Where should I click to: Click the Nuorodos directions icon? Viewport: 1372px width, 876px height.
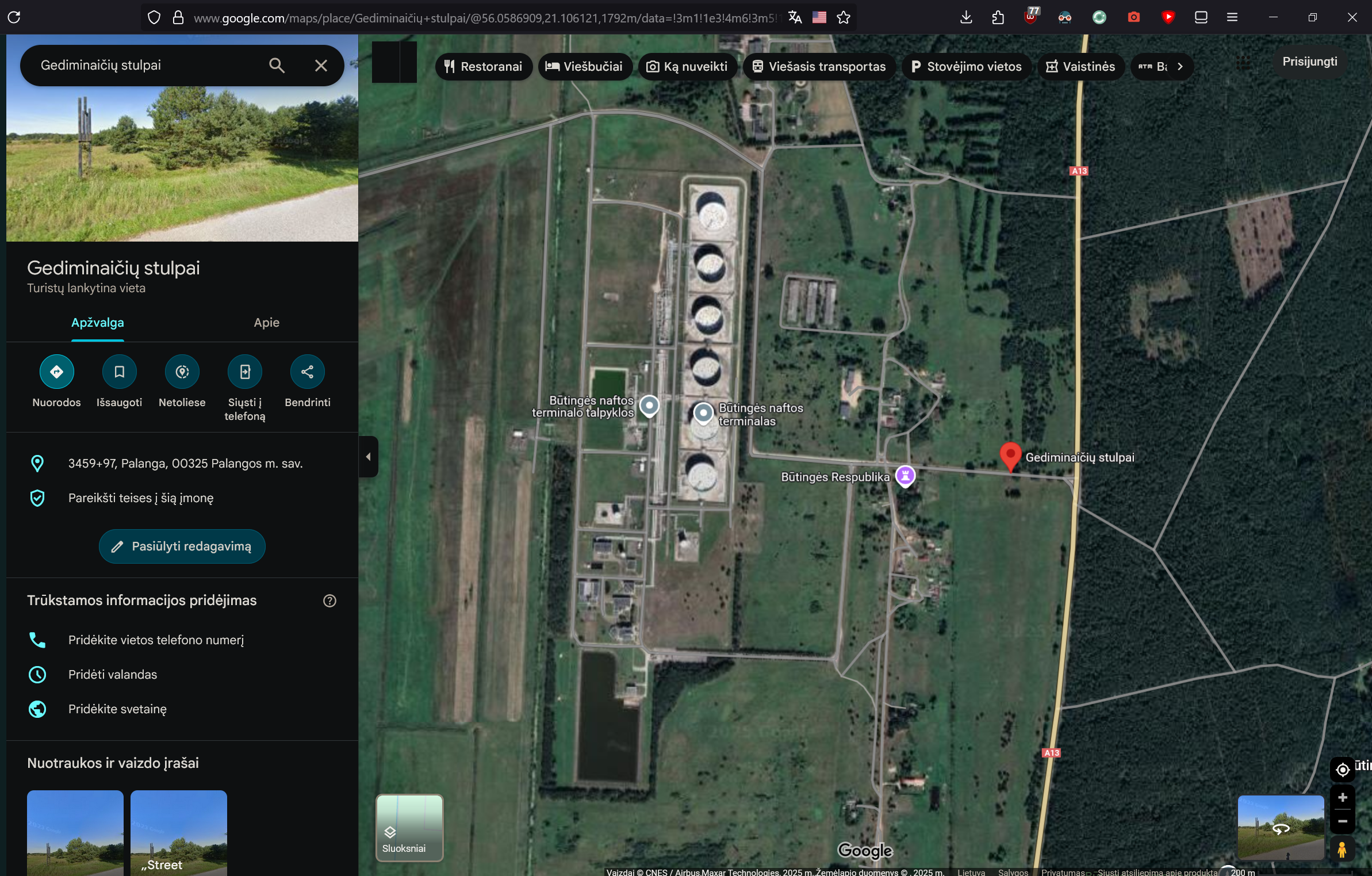pyautogui.click(x=56, y=372)
